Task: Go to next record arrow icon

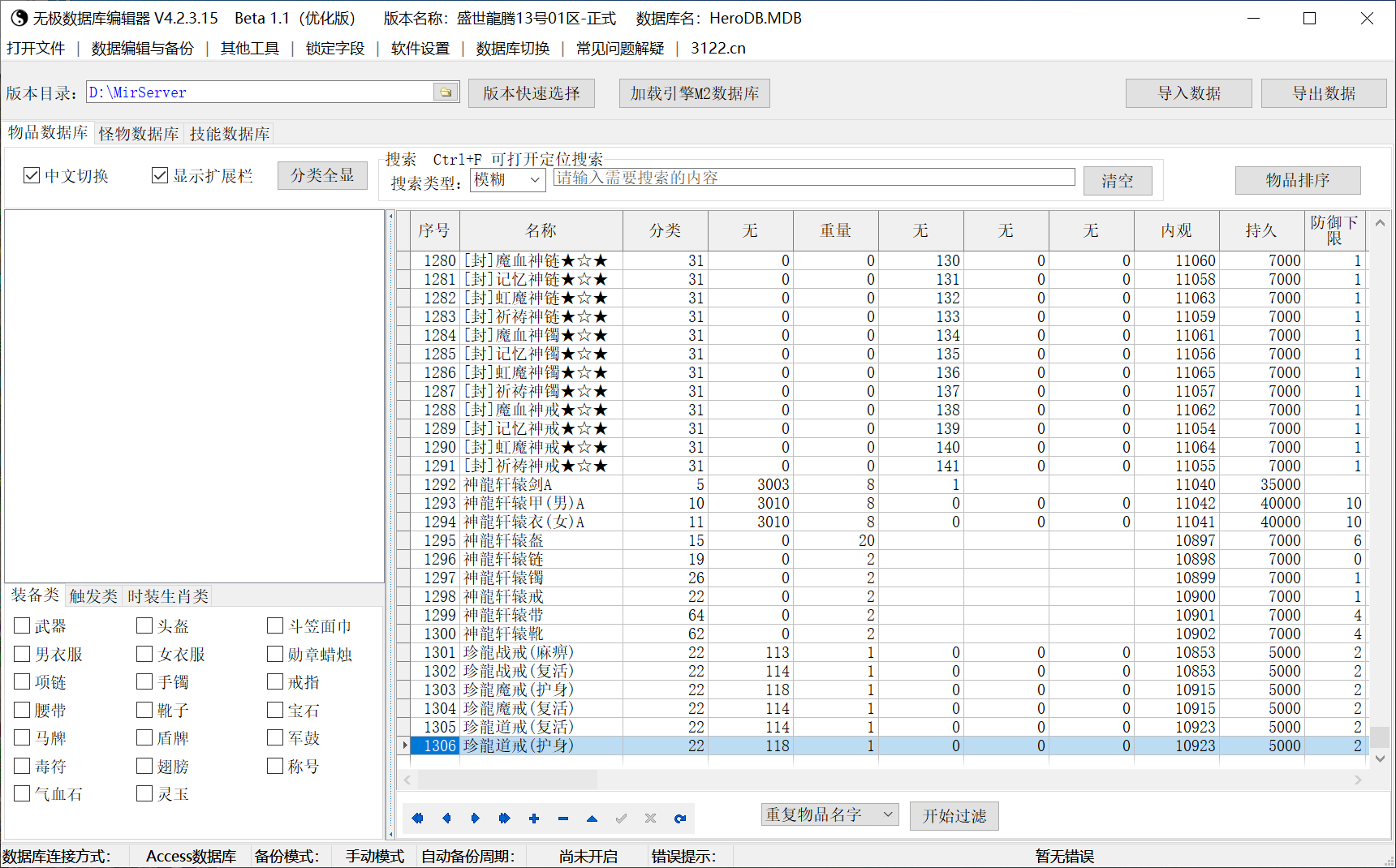Action: pos(476,819)
